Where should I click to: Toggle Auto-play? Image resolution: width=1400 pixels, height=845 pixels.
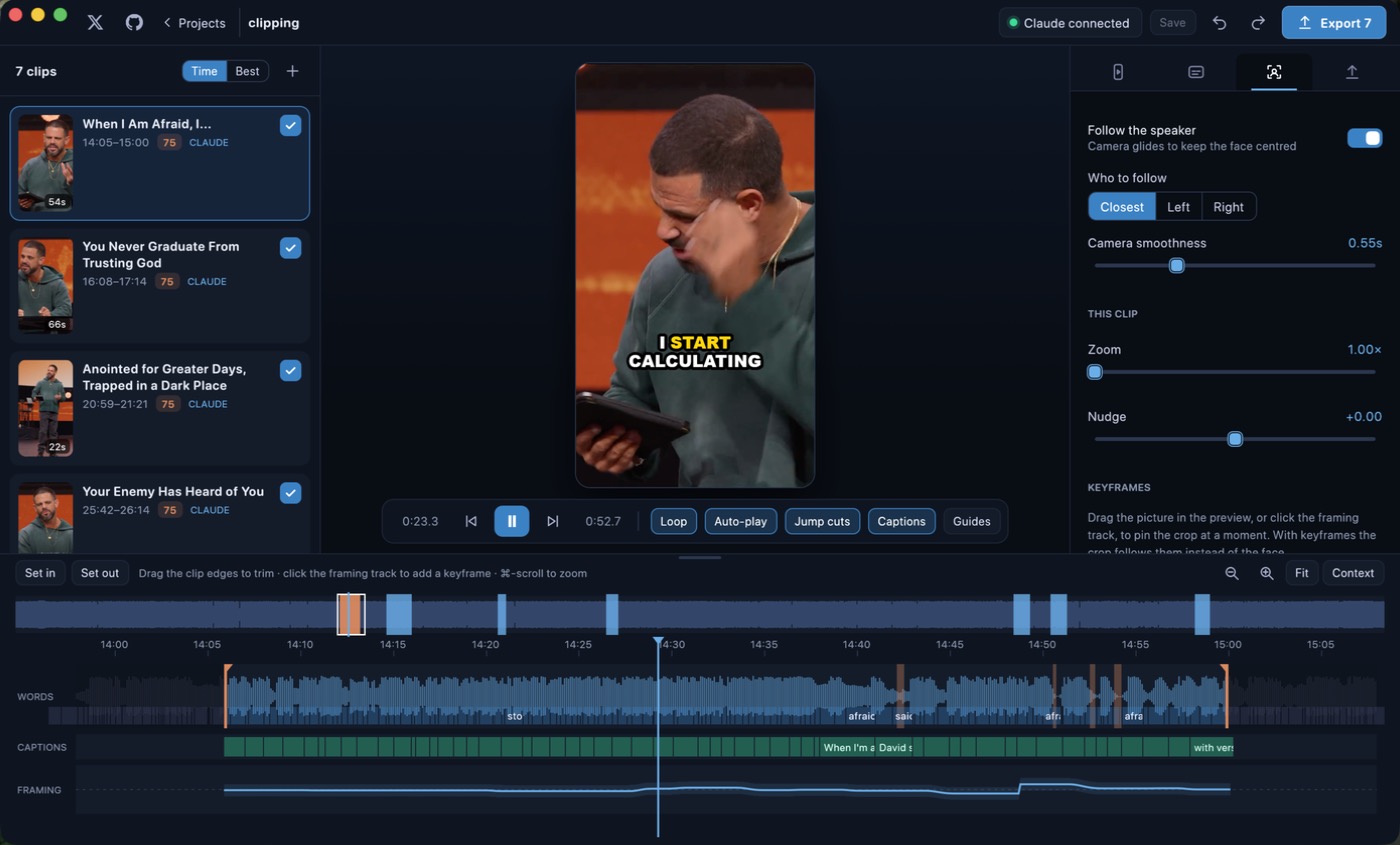pos(741,521)
